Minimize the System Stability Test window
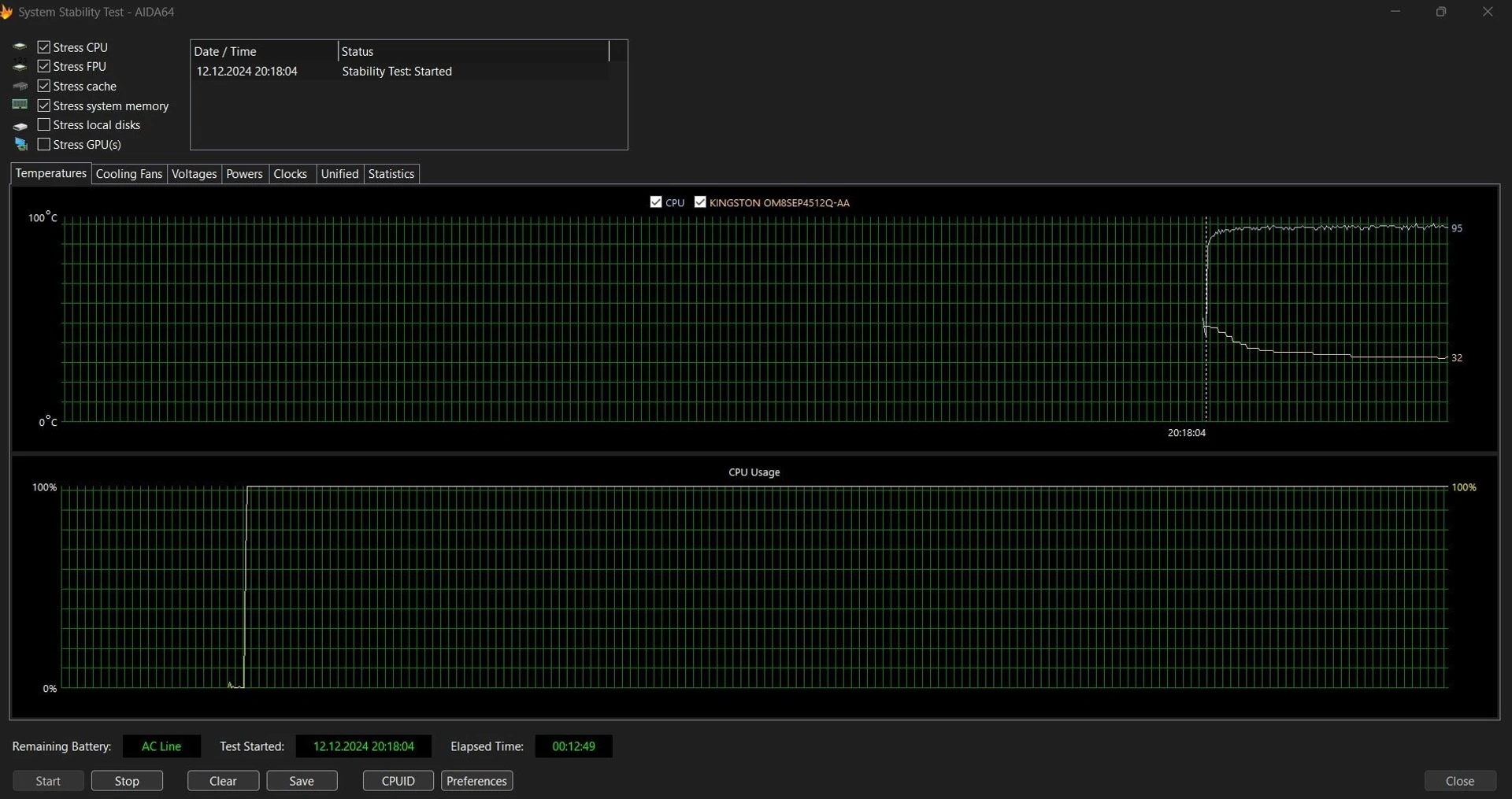This screenshot has height=799, width=1512. pos(1395,12)
